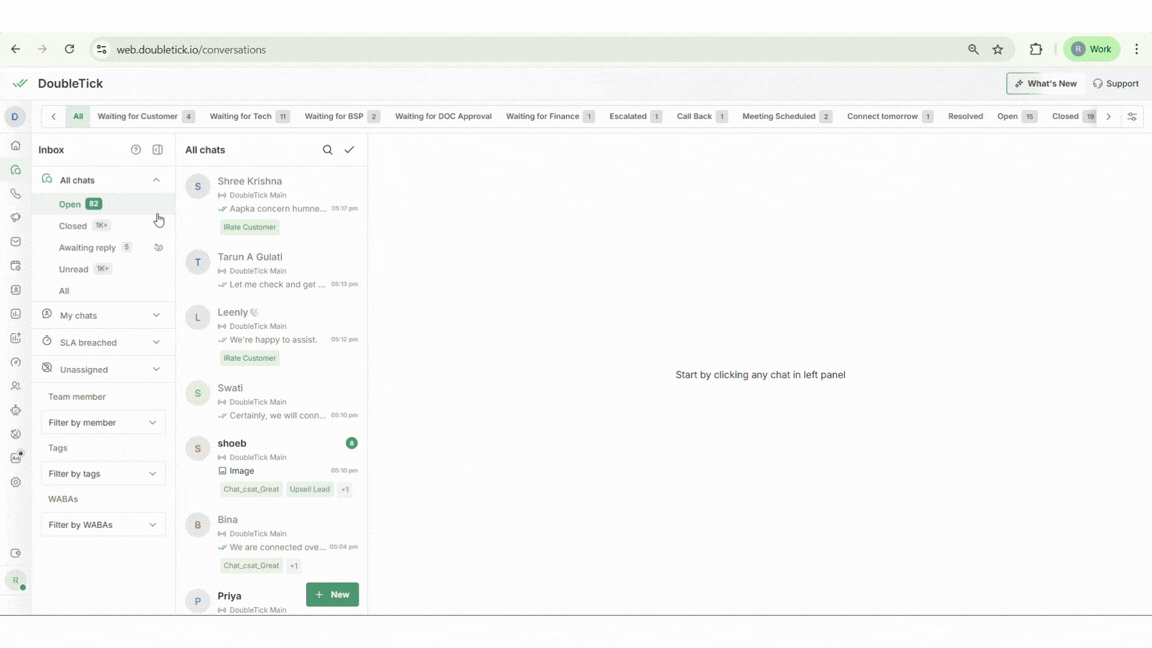The width and height of the screenshot is (1152, 648).
Task: Toggle the icon next to Awaiting reply
Action: (x=158, y=247)
